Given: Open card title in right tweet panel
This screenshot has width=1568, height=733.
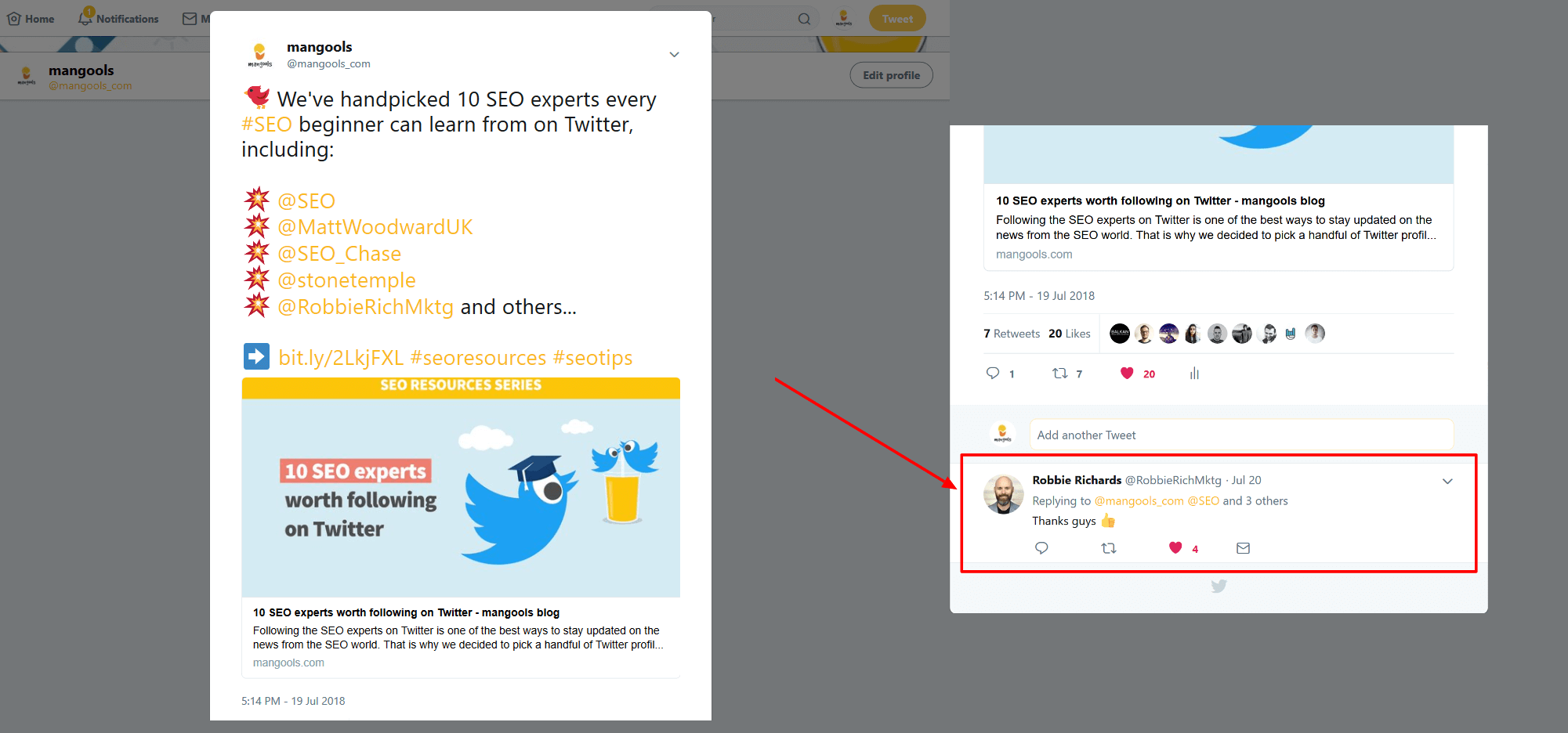Looking at the screenshot, I should pyautogui.click(x=1161, y=201).
